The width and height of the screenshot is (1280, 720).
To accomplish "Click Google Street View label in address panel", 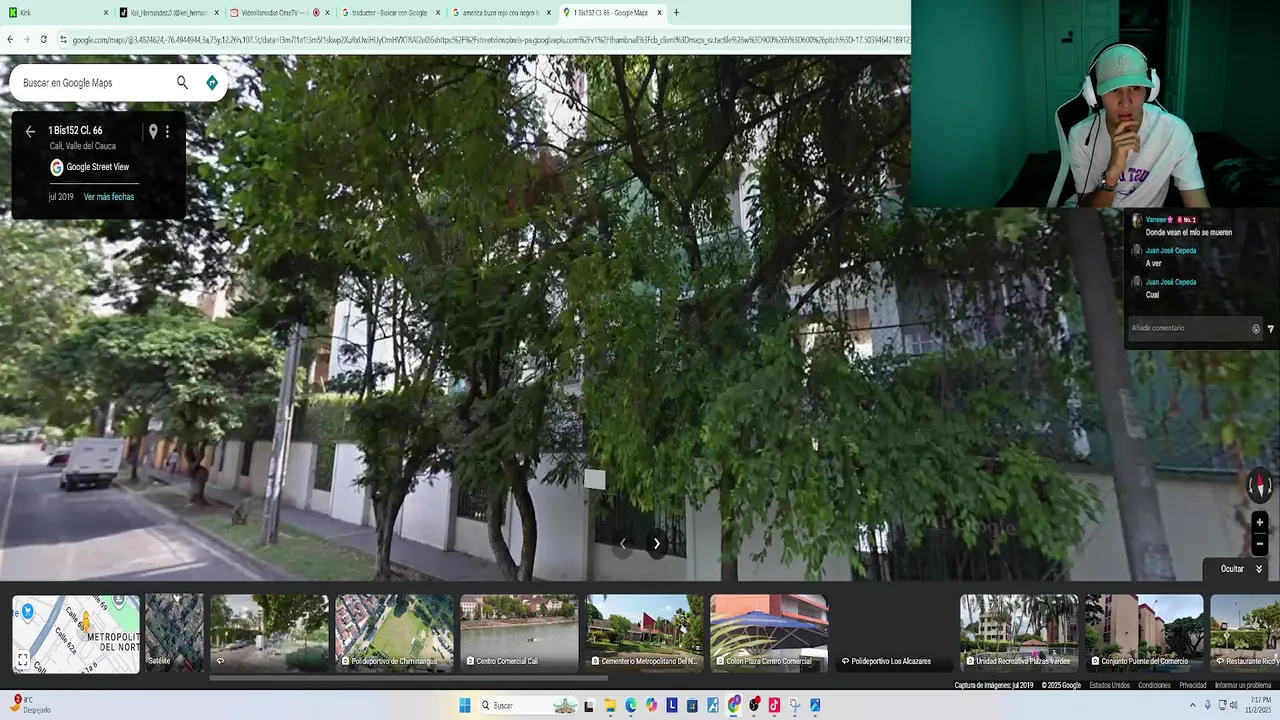I will (x=98, y=167).
